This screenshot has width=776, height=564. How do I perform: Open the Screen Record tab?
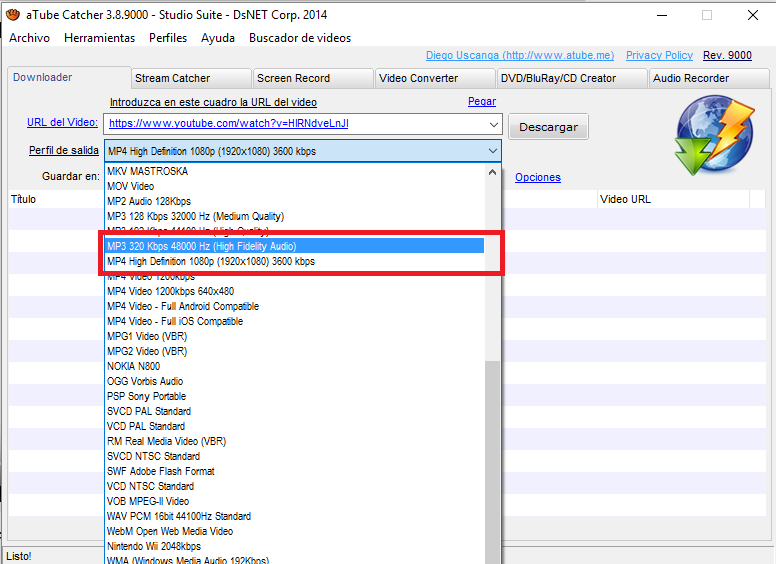tap(313, 78)
